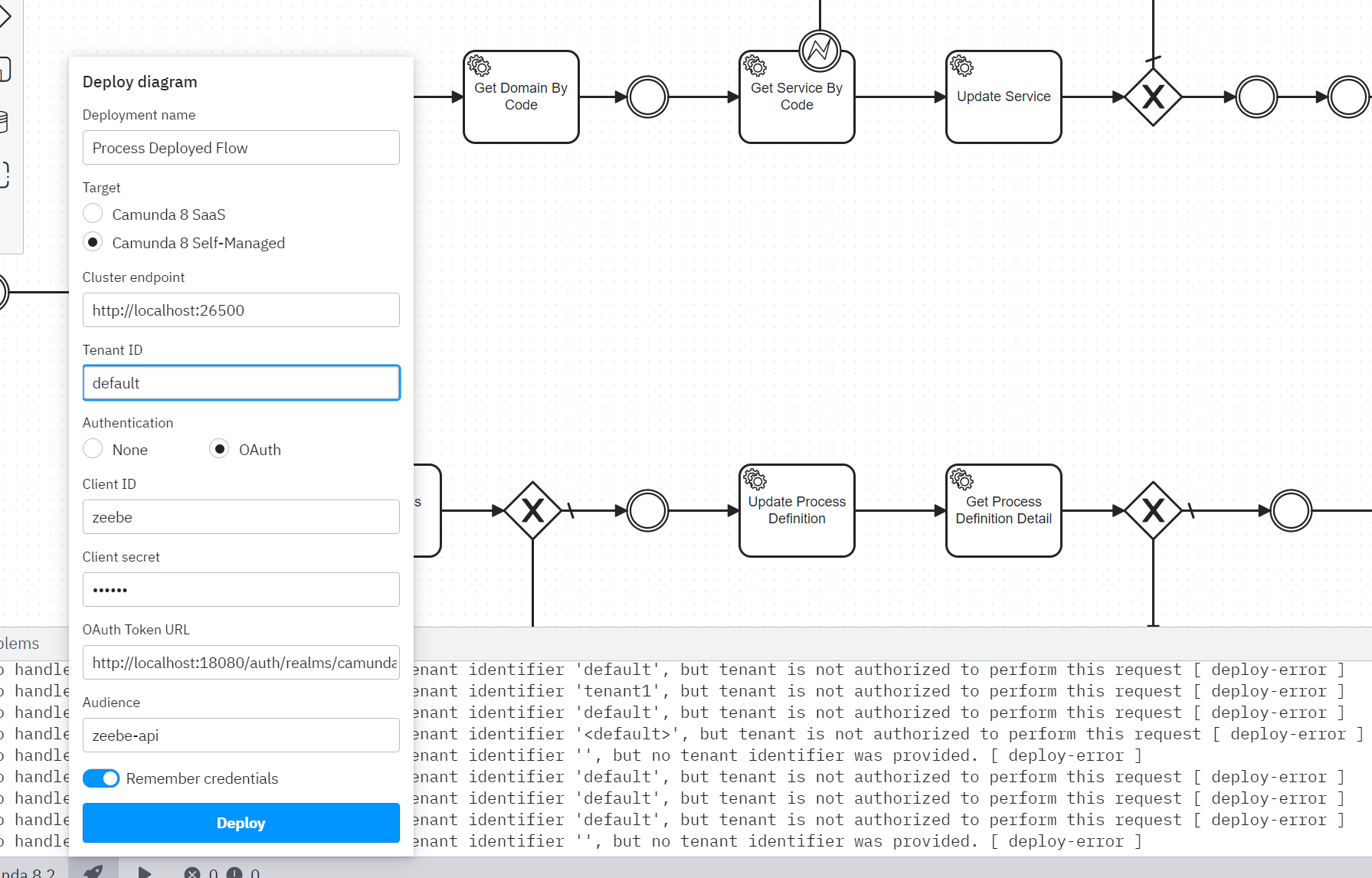1372x878 pixels.
Task: Select the Camunda 8 SaaS target option
Action: click(x=93, y=214)
